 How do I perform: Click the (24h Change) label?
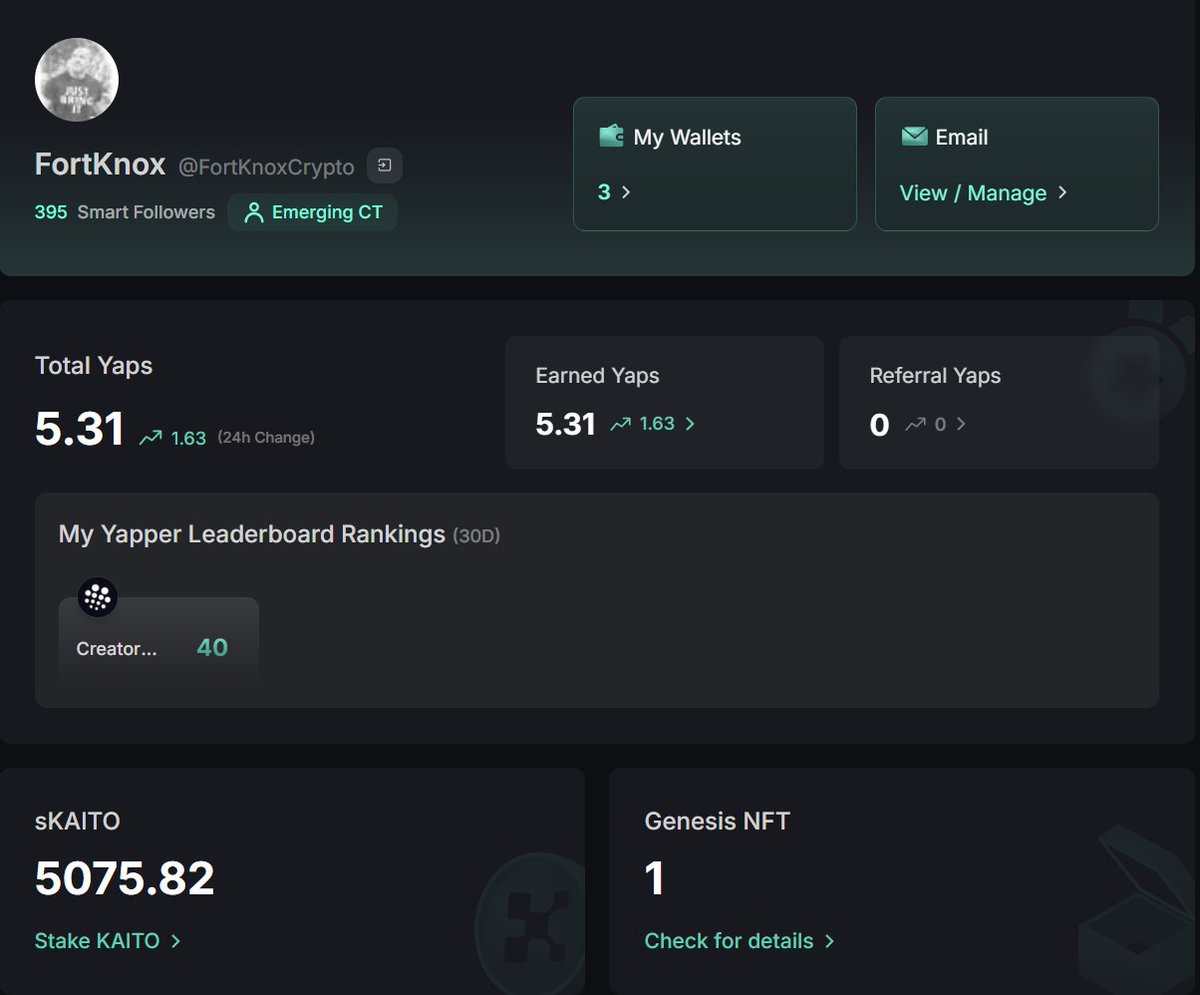pyautogui.click(x=266, y=437)
